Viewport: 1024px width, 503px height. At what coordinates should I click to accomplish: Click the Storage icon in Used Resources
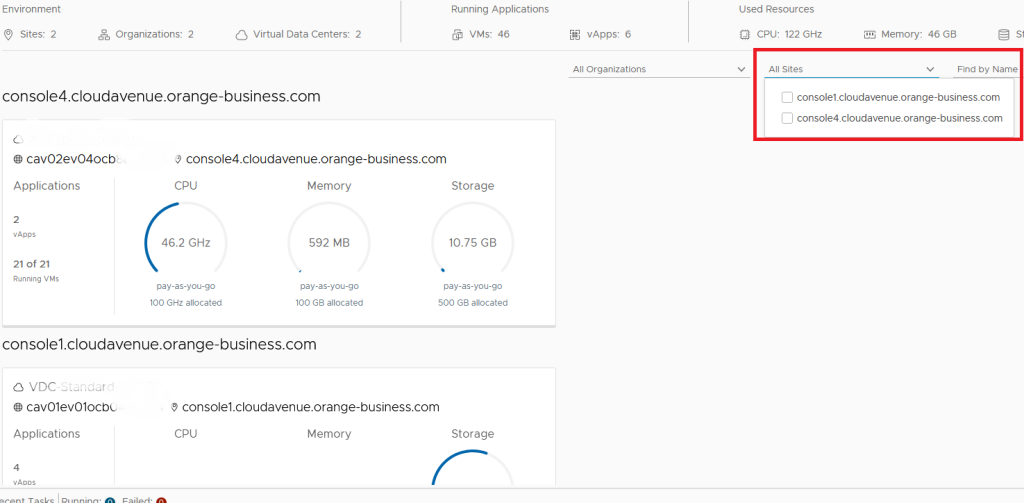1004,35
